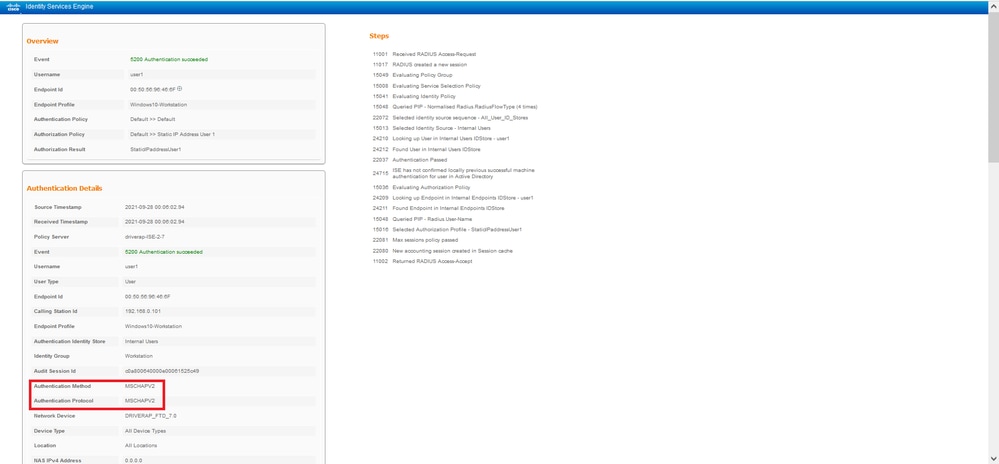Screen dimensions: 999x464
Task: Click step "11001 Received RADIUS Access-Request"
Action: tap(424, 54)
